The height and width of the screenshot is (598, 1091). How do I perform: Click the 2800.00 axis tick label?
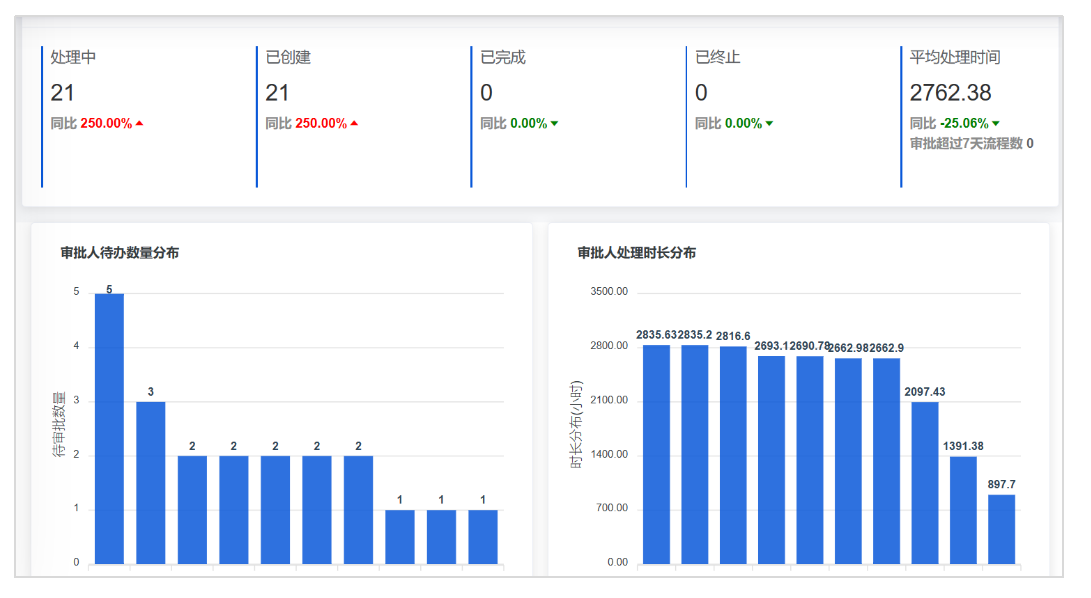tap(610, 346)
